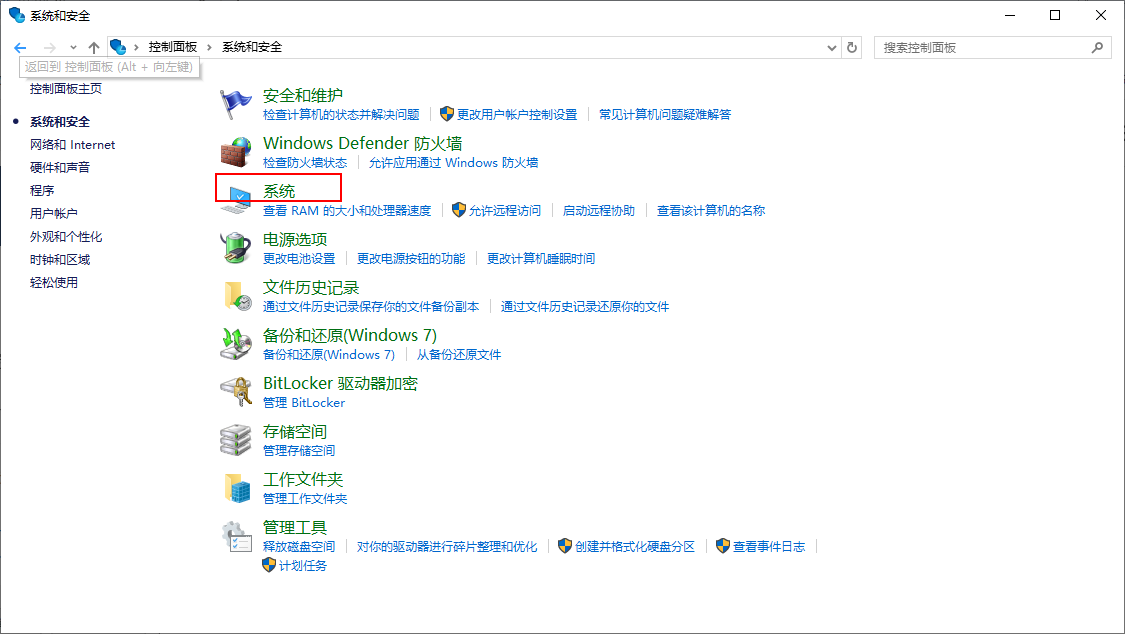Click the 系统 computer monitor icon

click(235, 200)
